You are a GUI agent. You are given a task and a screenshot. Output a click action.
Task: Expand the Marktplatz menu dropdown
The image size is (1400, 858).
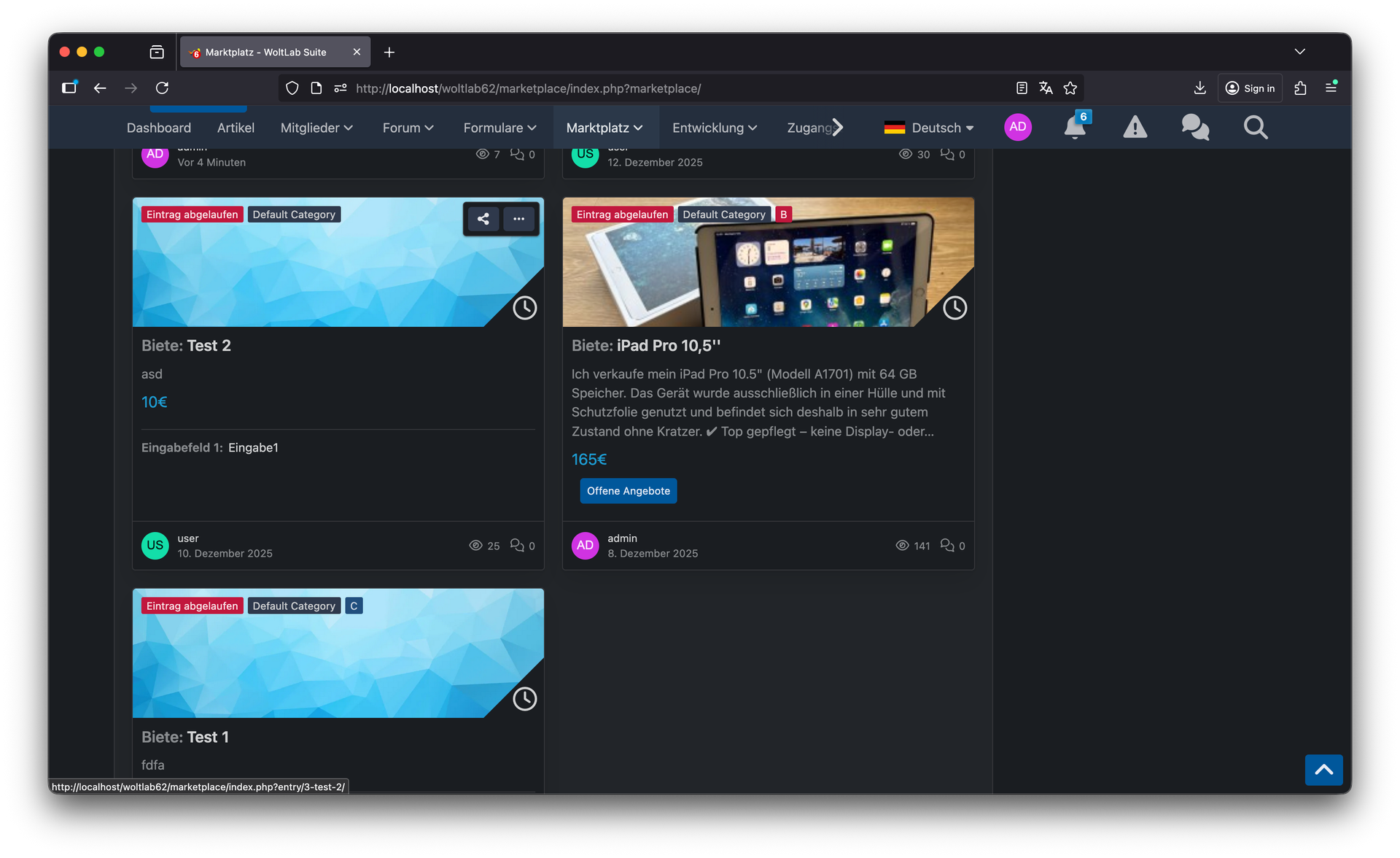[x=604, y=128]
